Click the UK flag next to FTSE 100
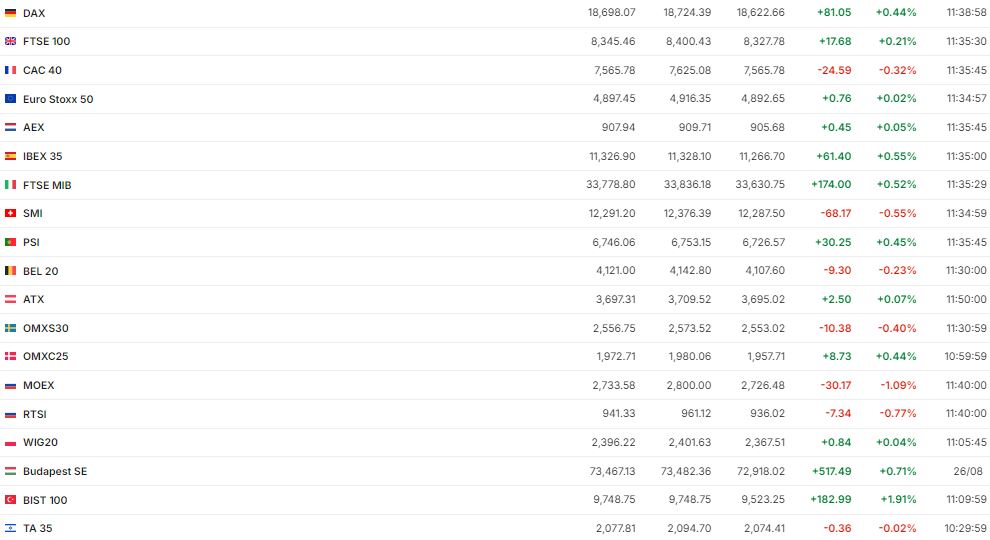Image resolution: width=990 pixels, height=540 pixels. click(10, 41)
